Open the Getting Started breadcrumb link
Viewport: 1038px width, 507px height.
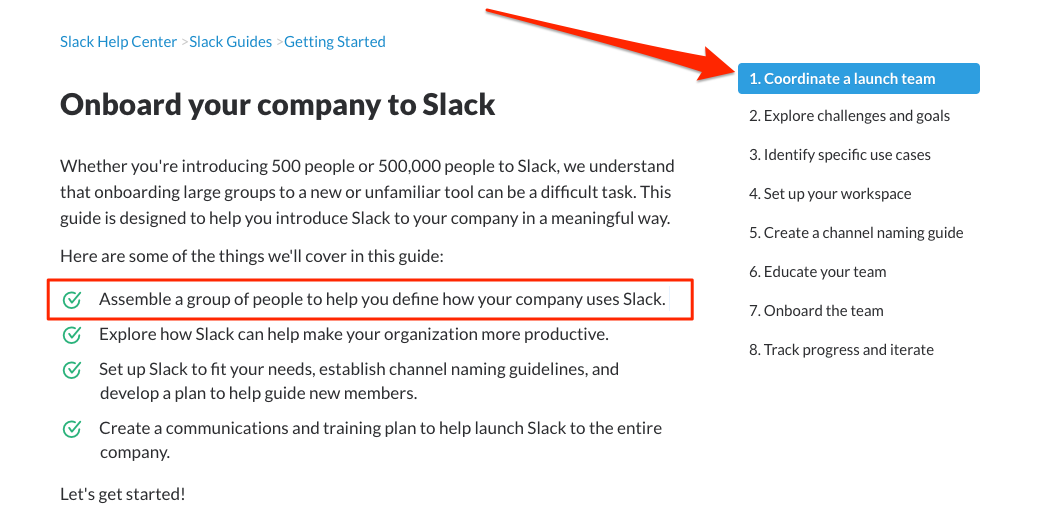click(335, 42)
